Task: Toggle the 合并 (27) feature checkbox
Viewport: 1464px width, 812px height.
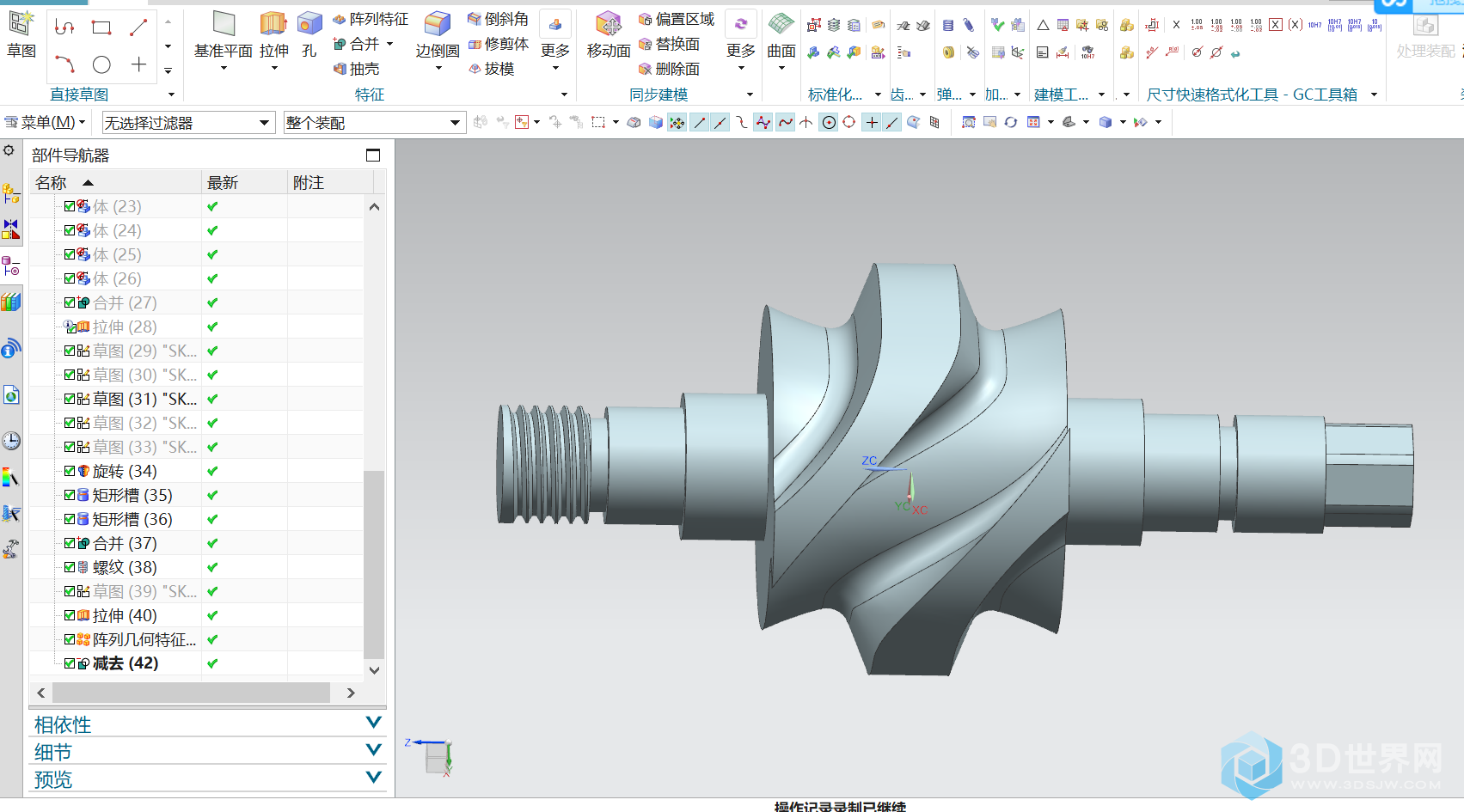Action: click(x=70, y=302)
